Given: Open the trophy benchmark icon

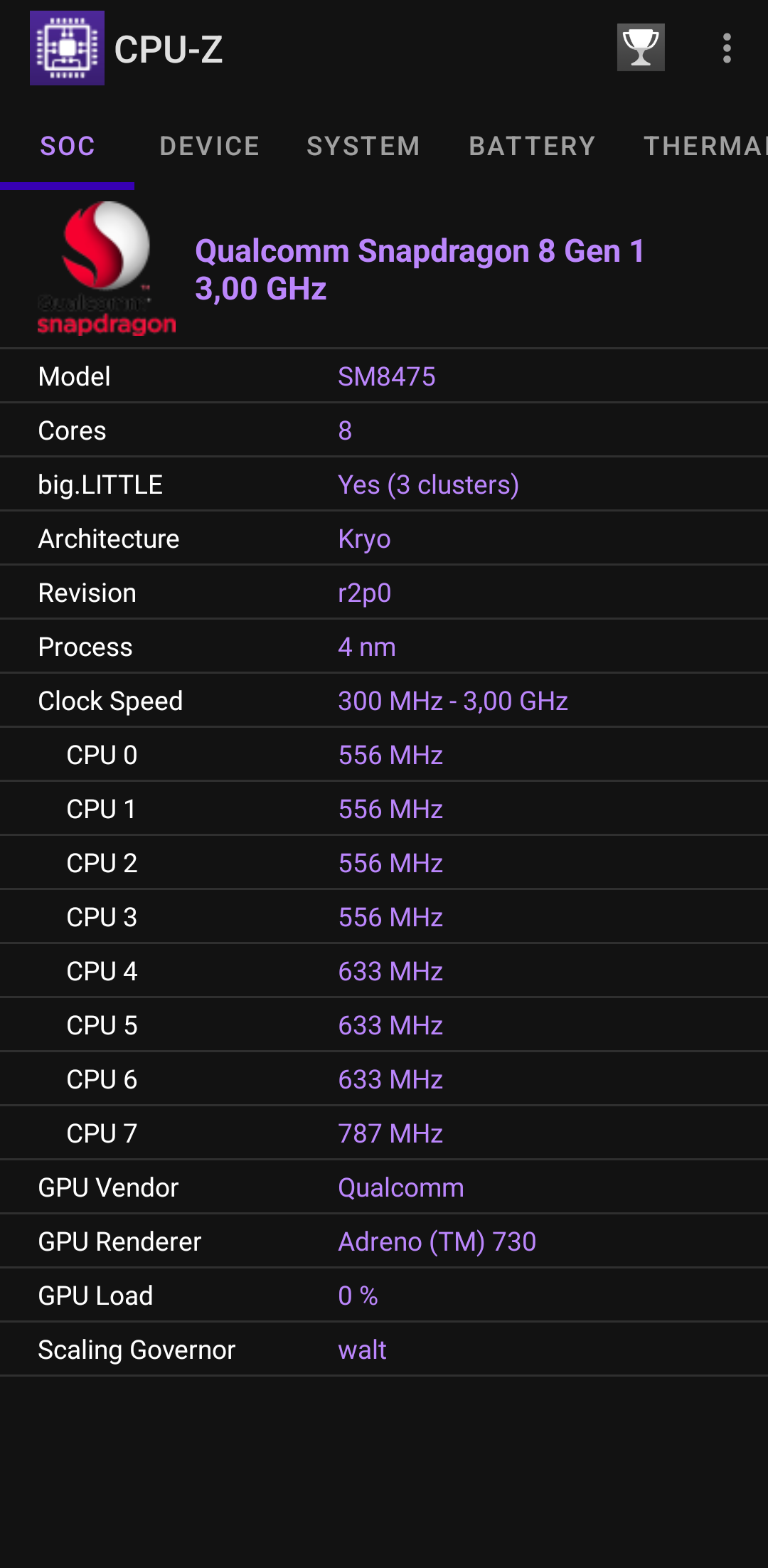Looking at the screenshot, I should coord(641,48).
